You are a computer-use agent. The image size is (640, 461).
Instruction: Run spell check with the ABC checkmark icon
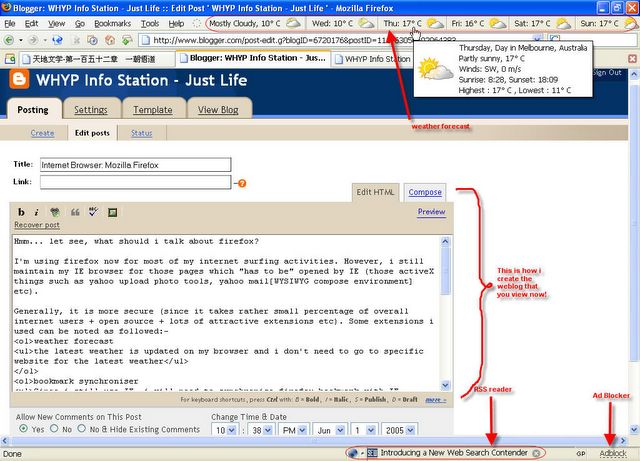coord(93,212)
